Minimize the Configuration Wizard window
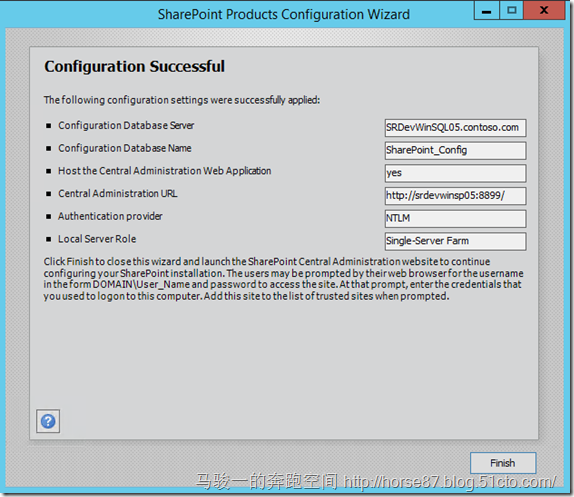This screenshot has height=497, width=574. (x=487, y=11)
